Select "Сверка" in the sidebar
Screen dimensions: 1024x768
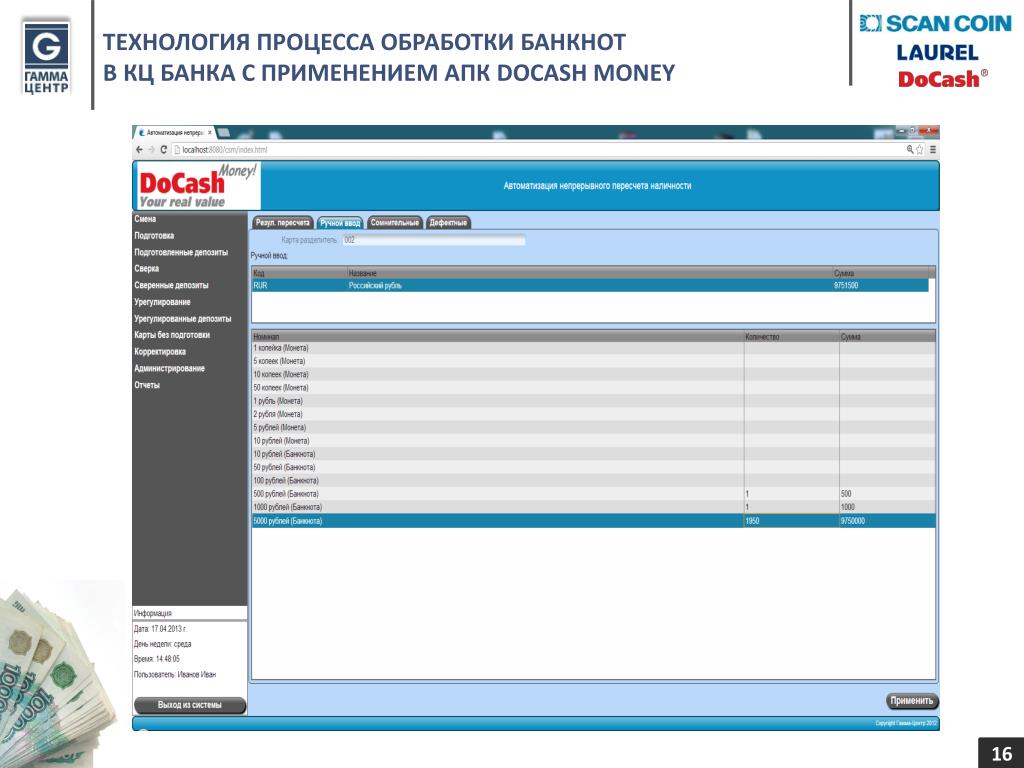tap(146, 268)
